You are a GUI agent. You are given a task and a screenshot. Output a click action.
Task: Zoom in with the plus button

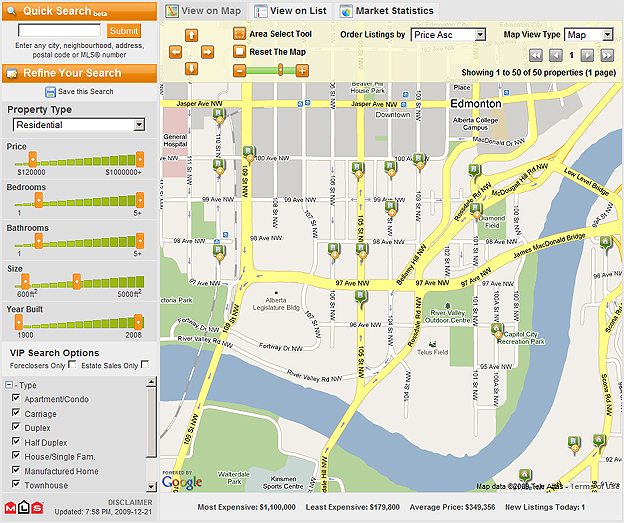point(302,71)
